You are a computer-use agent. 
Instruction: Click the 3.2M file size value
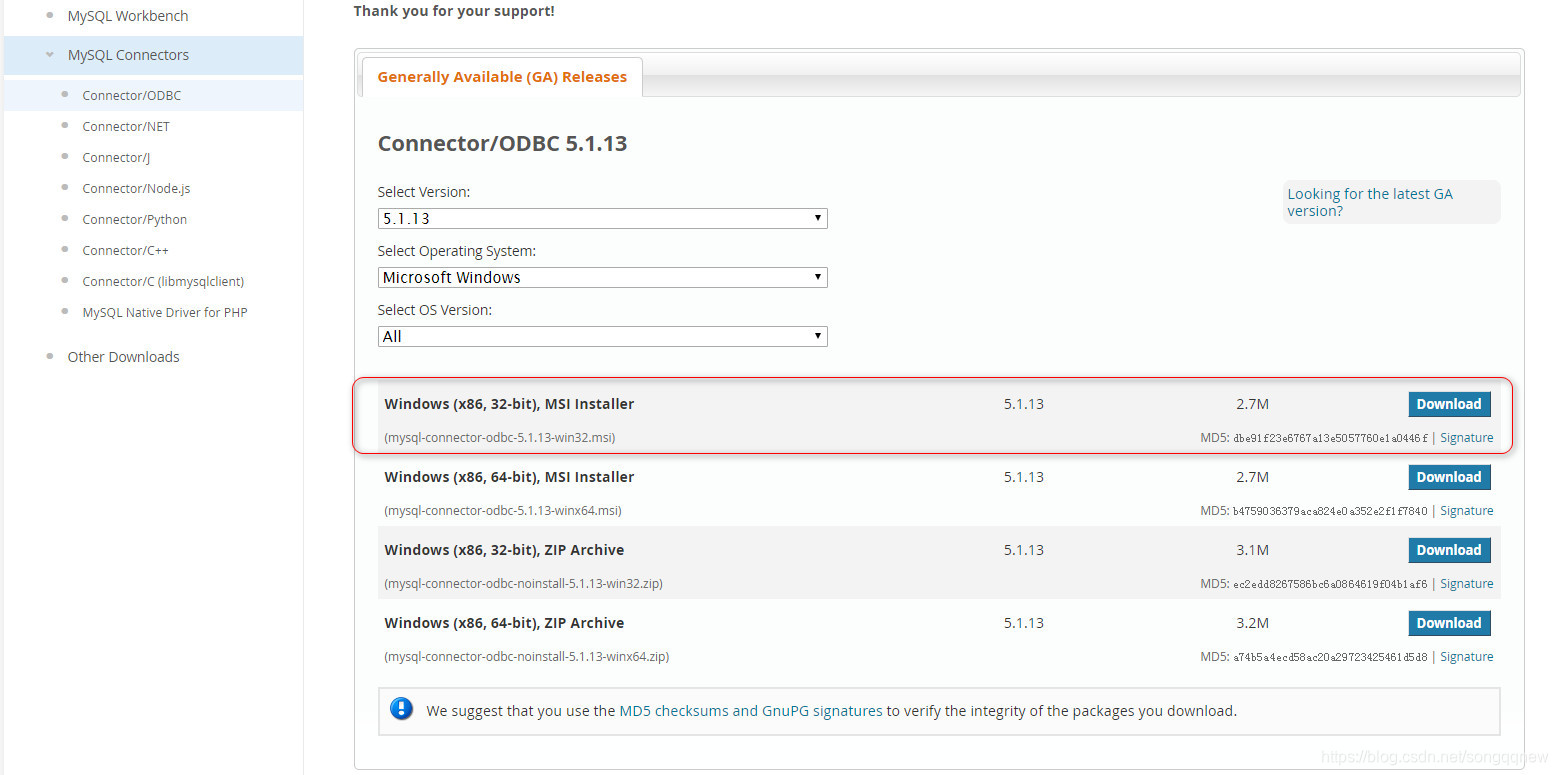tap(1252, 623)
